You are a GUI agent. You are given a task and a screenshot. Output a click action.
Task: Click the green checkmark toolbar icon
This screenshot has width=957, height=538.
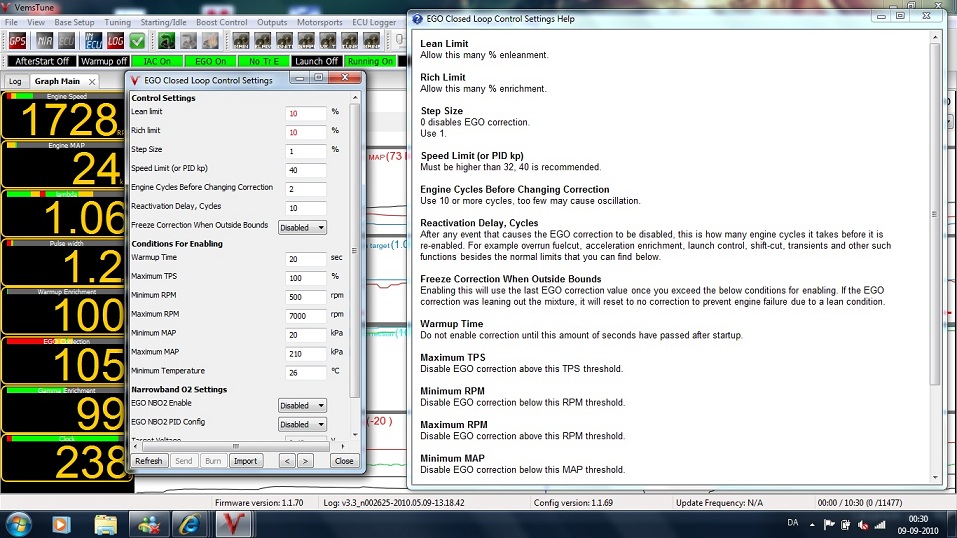click(x=137, y=41)
